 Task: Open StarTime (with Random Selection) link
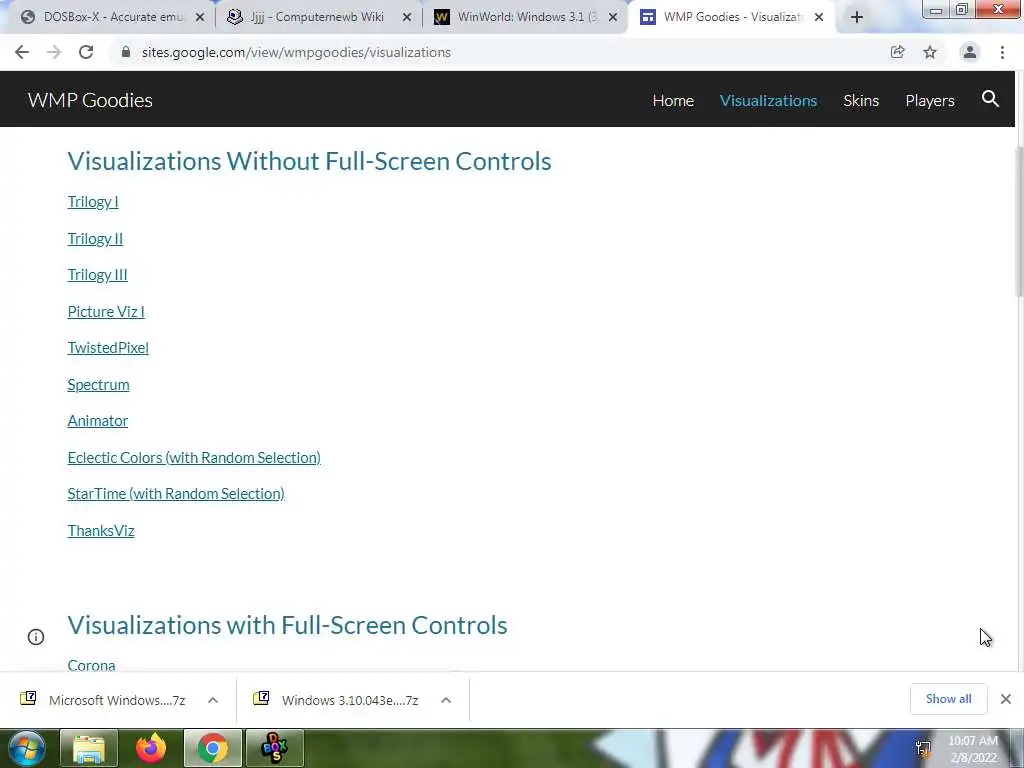pyautogui.click(x=176, y=494)
